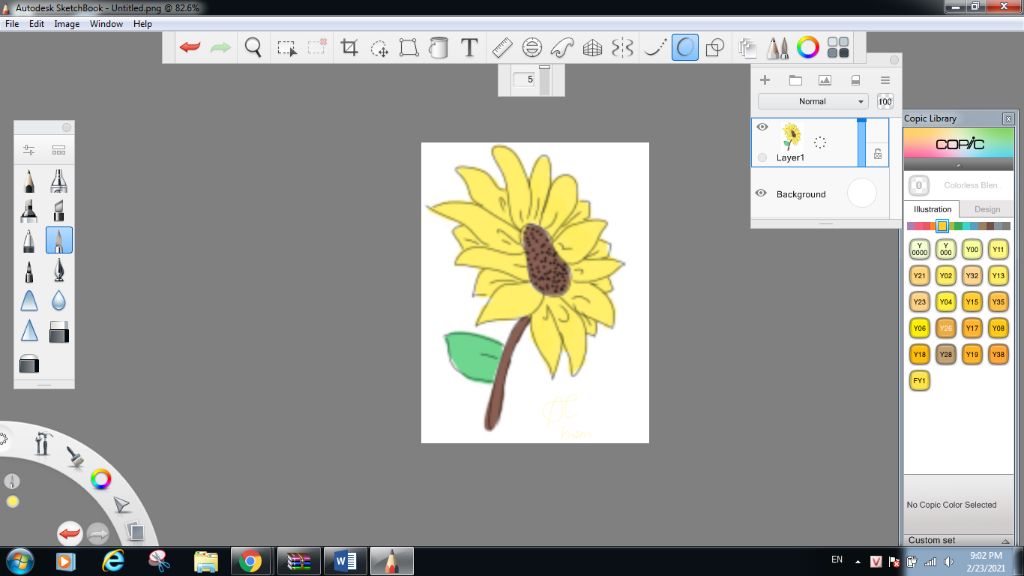Open the Image menu

[67, 24]
